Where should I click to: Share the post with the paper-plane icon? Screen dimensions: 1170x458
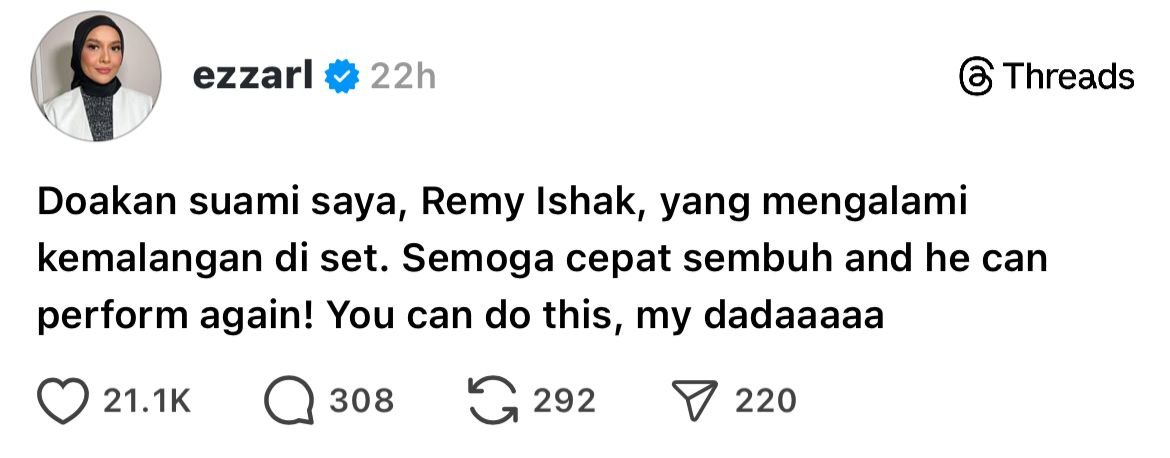click(700, 400)
